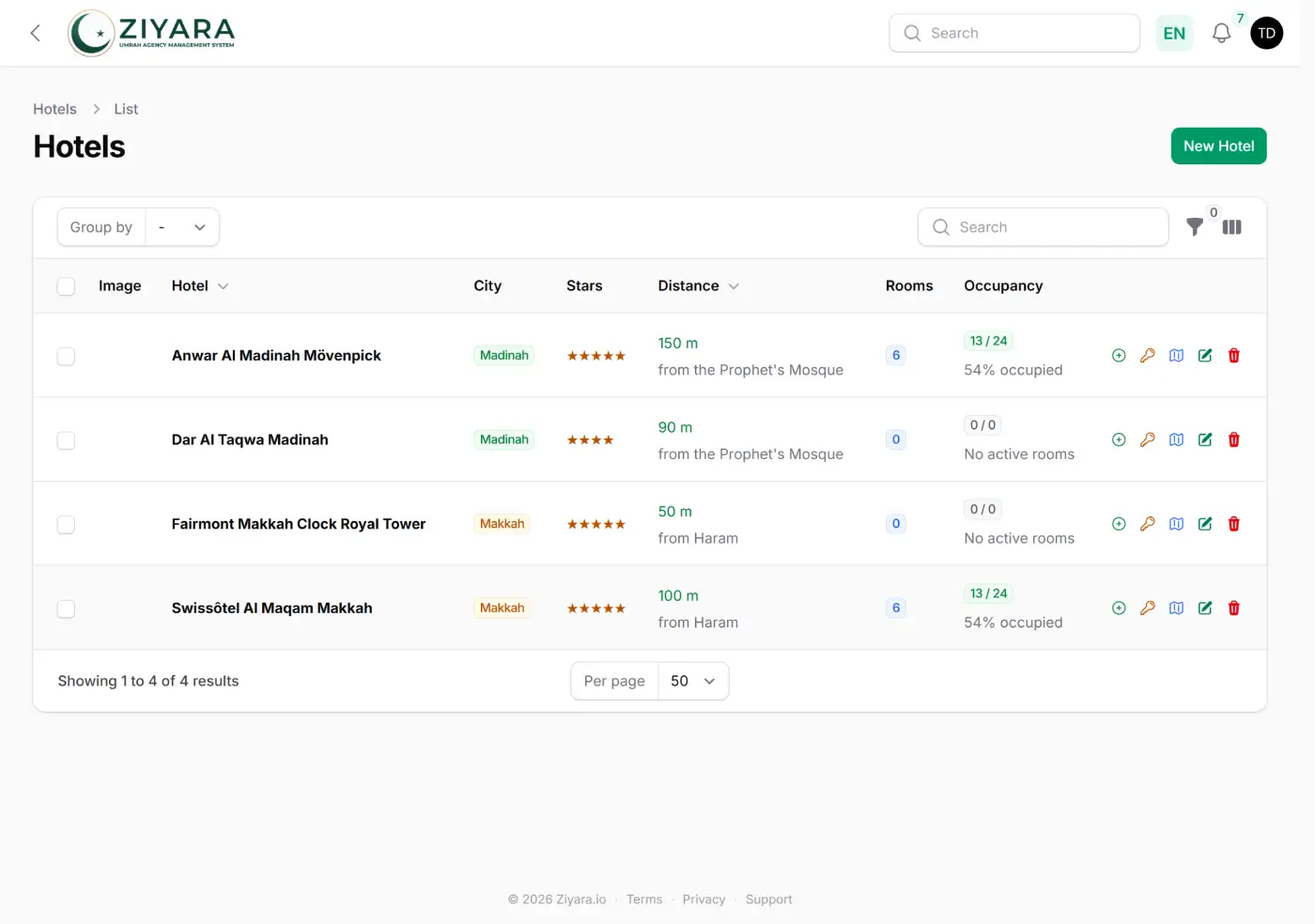Open the Per page dropdown showing 50

pyautogui.click(x=693, y=681)
